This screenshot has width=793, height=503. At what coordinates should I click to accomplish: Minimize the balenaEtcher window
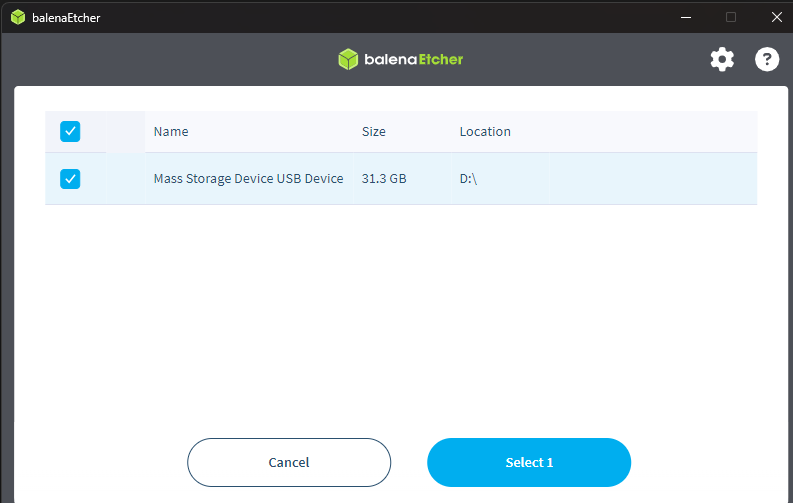coord(686,17)
